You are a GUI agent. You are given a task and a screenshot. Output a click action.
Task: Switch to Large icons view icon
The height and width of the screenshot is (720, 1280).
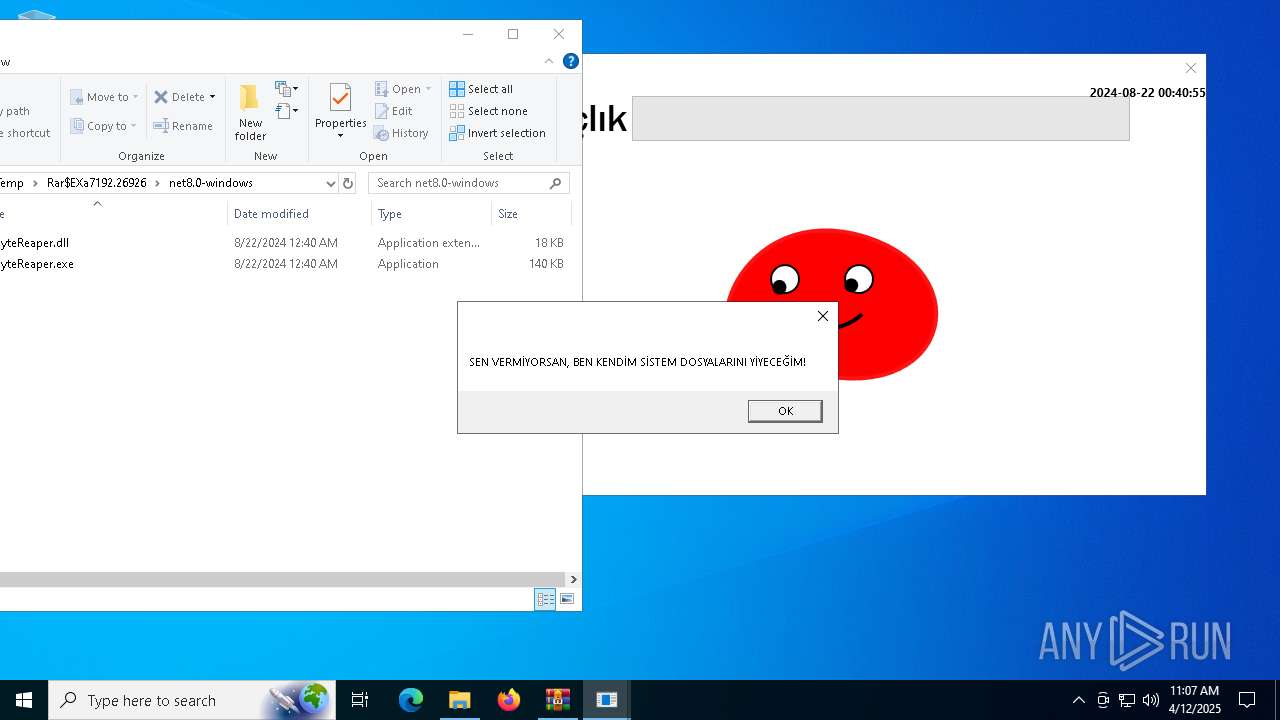tap(567, 599)
